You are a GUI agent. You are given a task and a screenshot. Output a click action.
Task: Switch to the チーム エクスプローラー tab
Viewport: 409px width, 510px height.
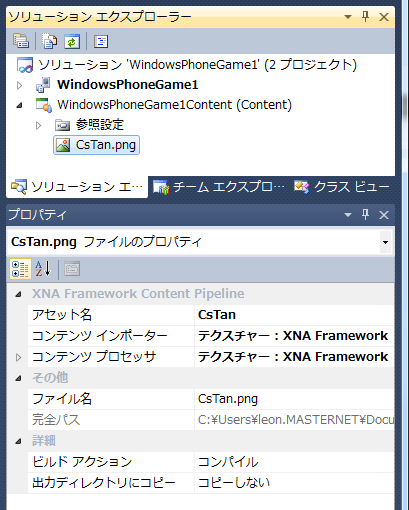coord(219,187)
